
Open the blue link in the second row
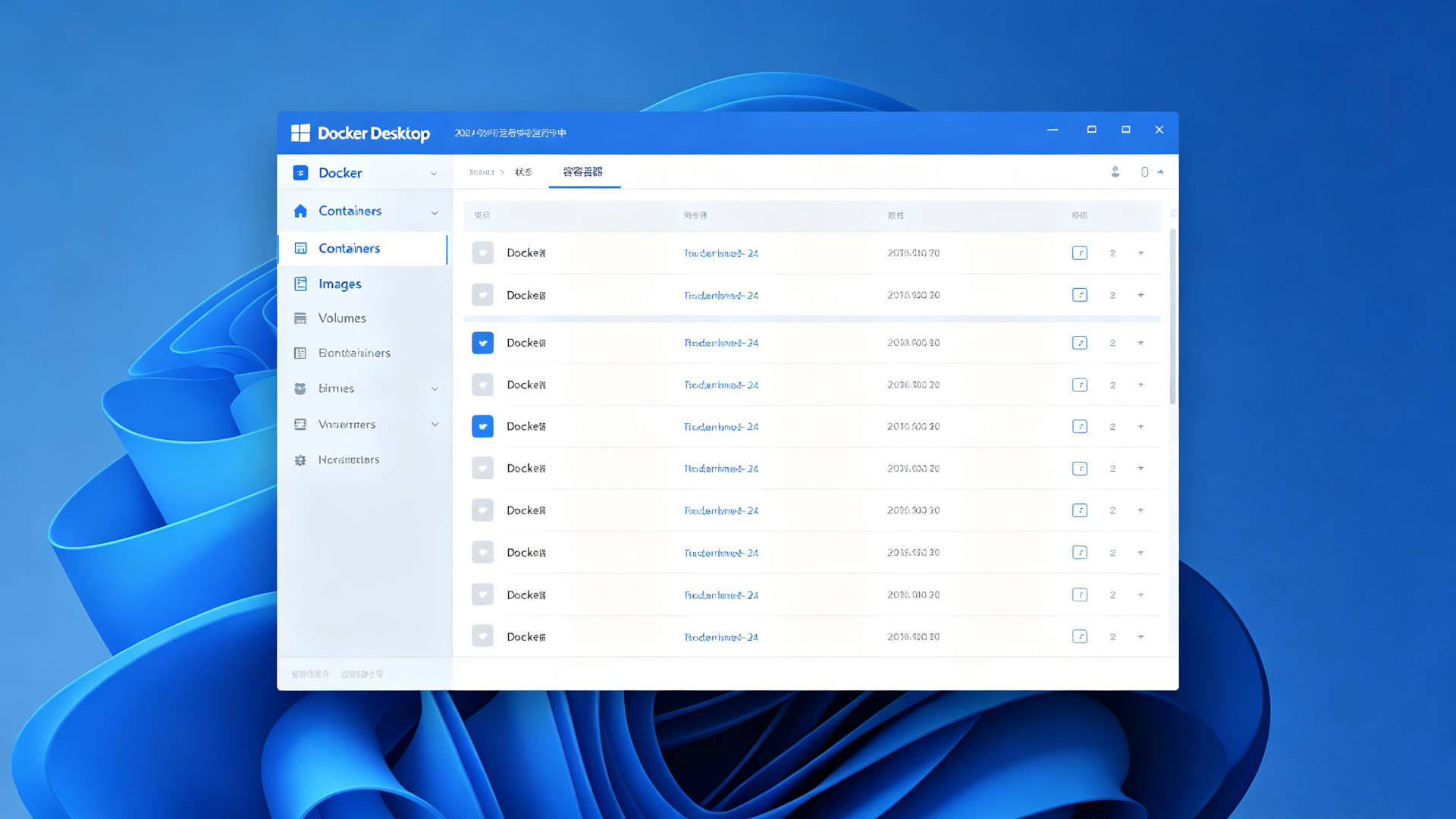(x=721, y=296)
